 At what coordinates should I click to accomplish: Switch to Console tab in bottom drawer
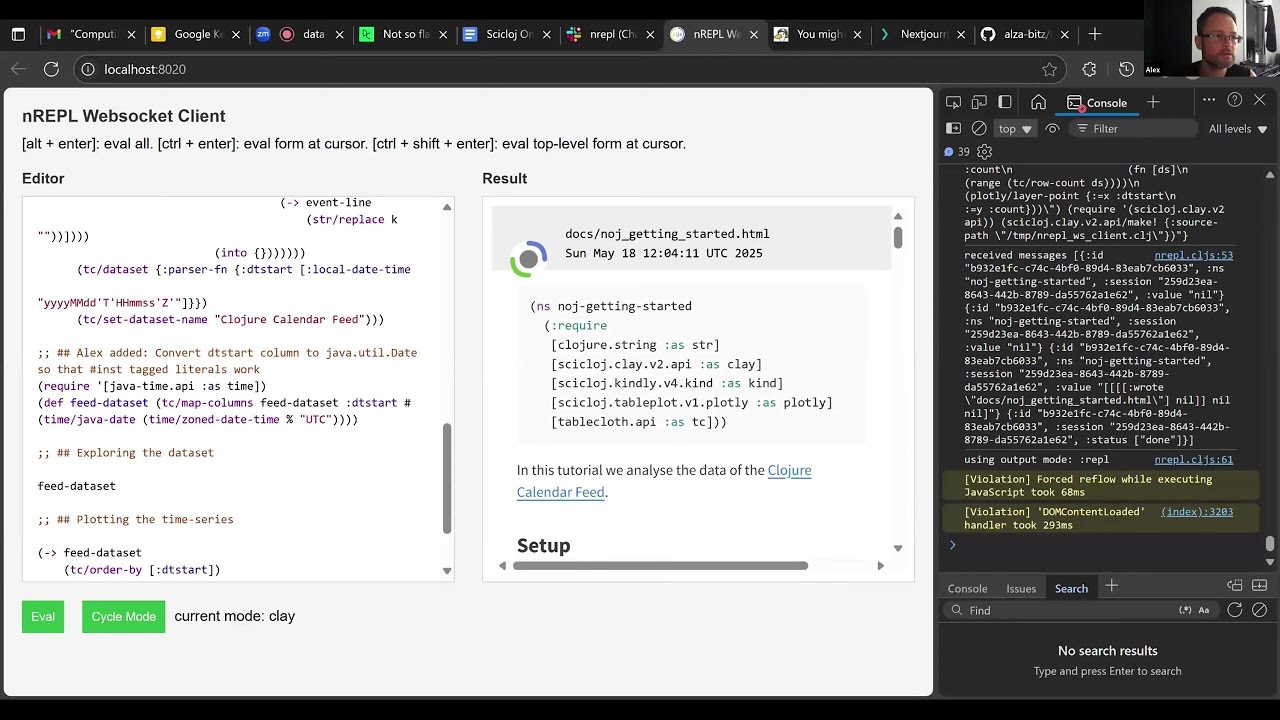point(967,588)
